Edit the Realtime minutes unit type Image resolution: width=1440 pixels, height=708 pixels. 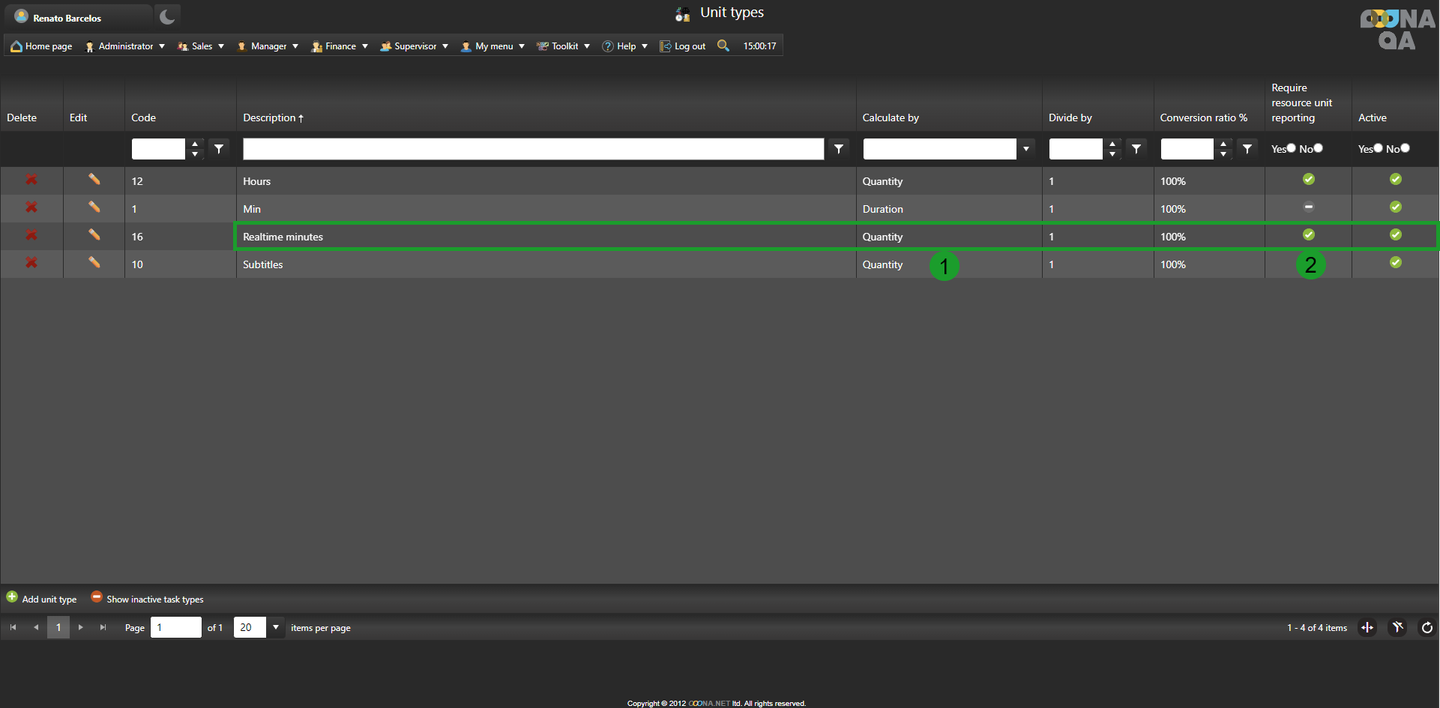(x=94, y=236)
